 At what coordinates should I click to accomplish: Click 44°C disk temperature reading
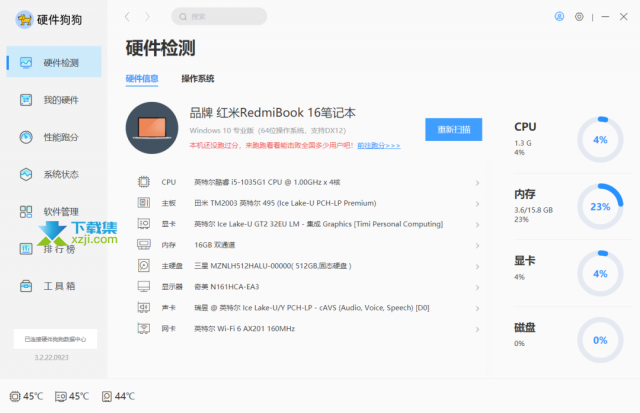tap(124, 396)
